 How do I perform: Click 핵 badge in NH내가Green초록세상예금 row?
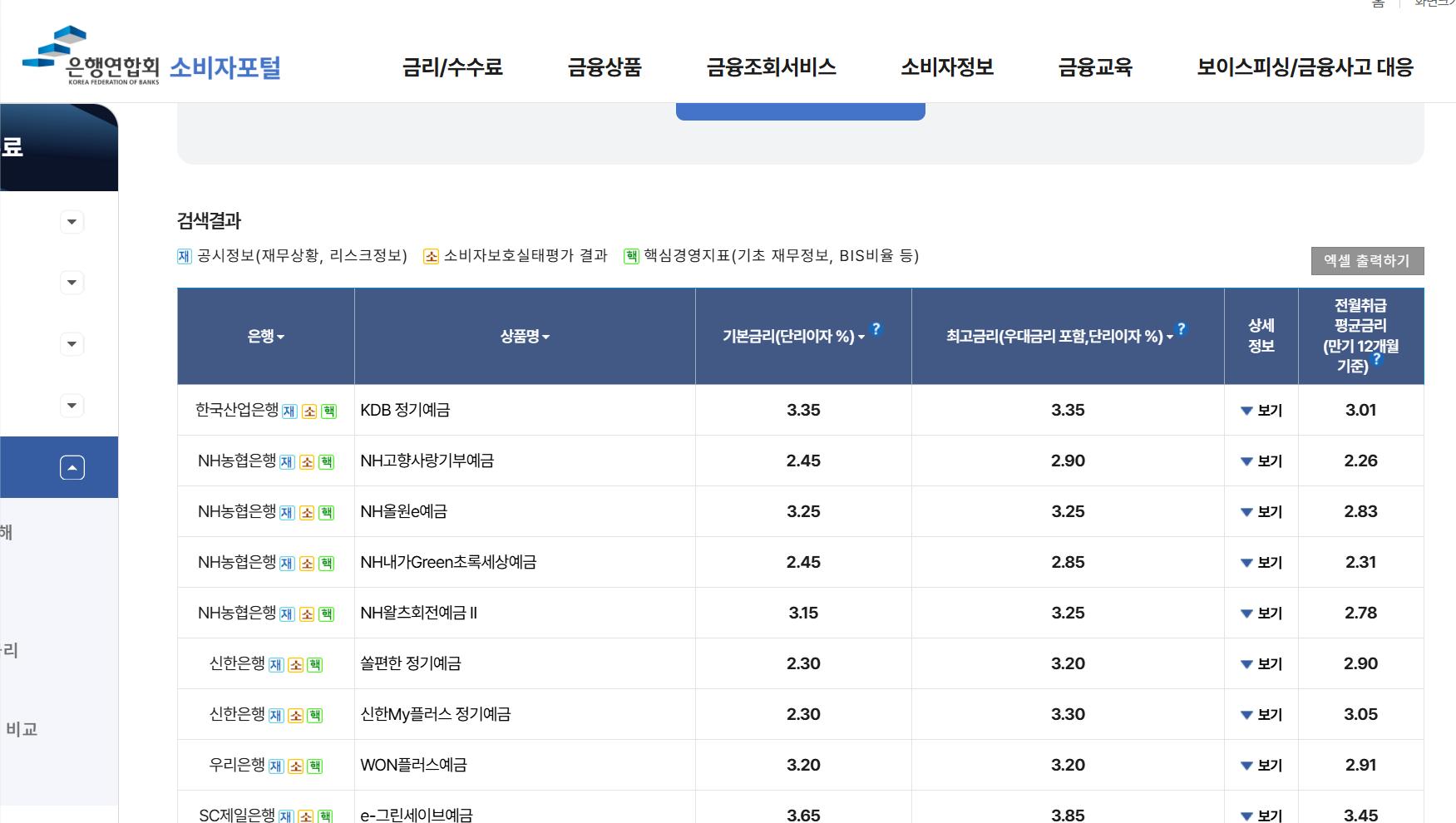pyautogui.click(x=327, y=564)
